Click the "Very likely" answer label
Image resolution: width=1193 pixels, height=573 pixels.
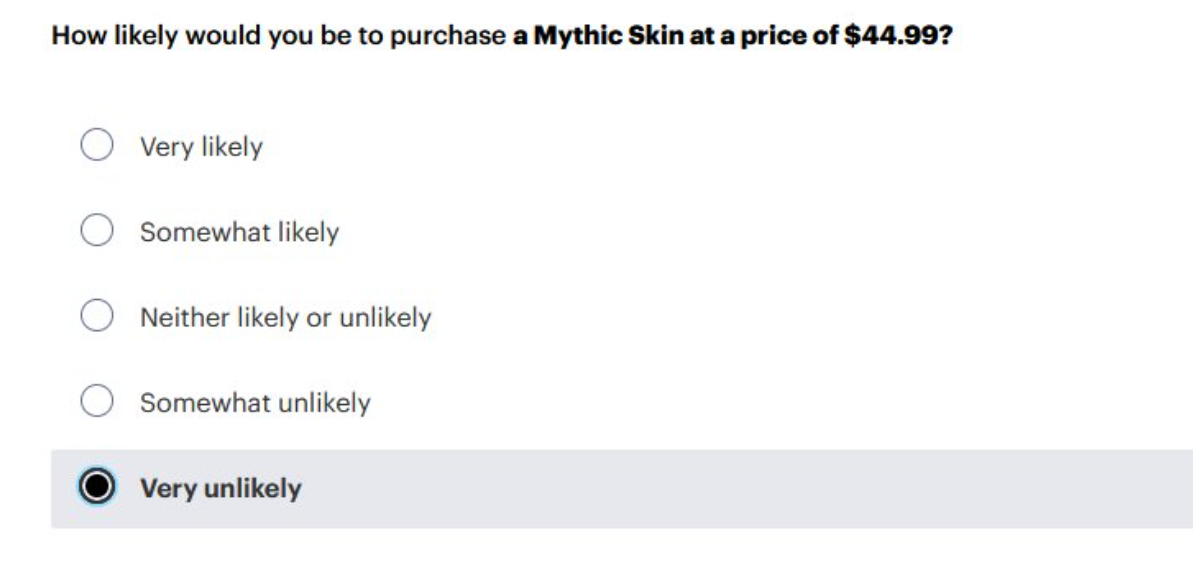click(x=201, y=147)
